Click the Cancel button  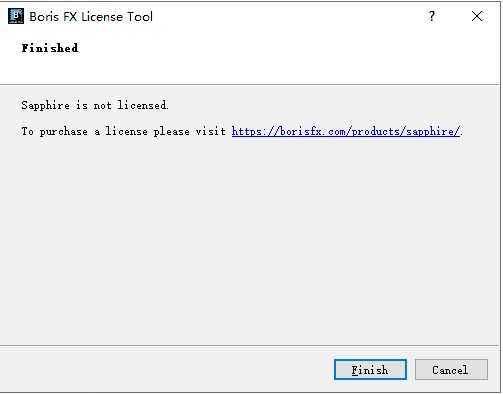point(451,370)
